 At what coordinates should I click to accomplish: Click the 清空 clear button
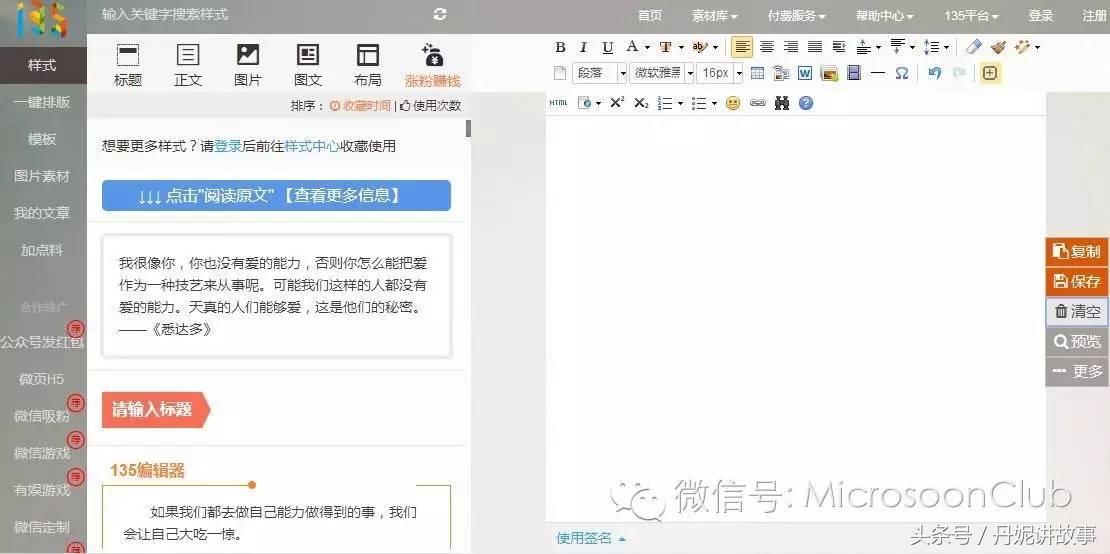pyautogui.click(x=1077, y=311)
